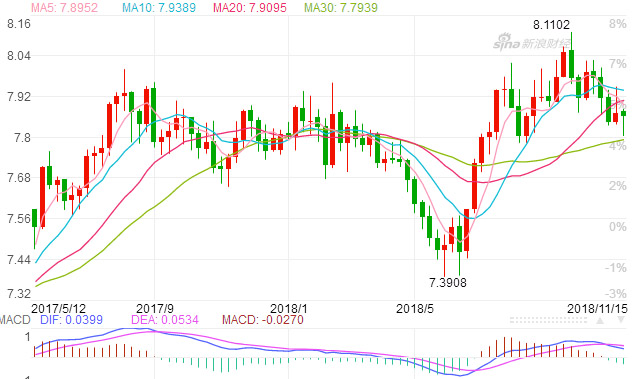Click the 7.56 price axis label
Image resolution: width=641 pixels, height=379 pixels.
[x=19, y=219]
